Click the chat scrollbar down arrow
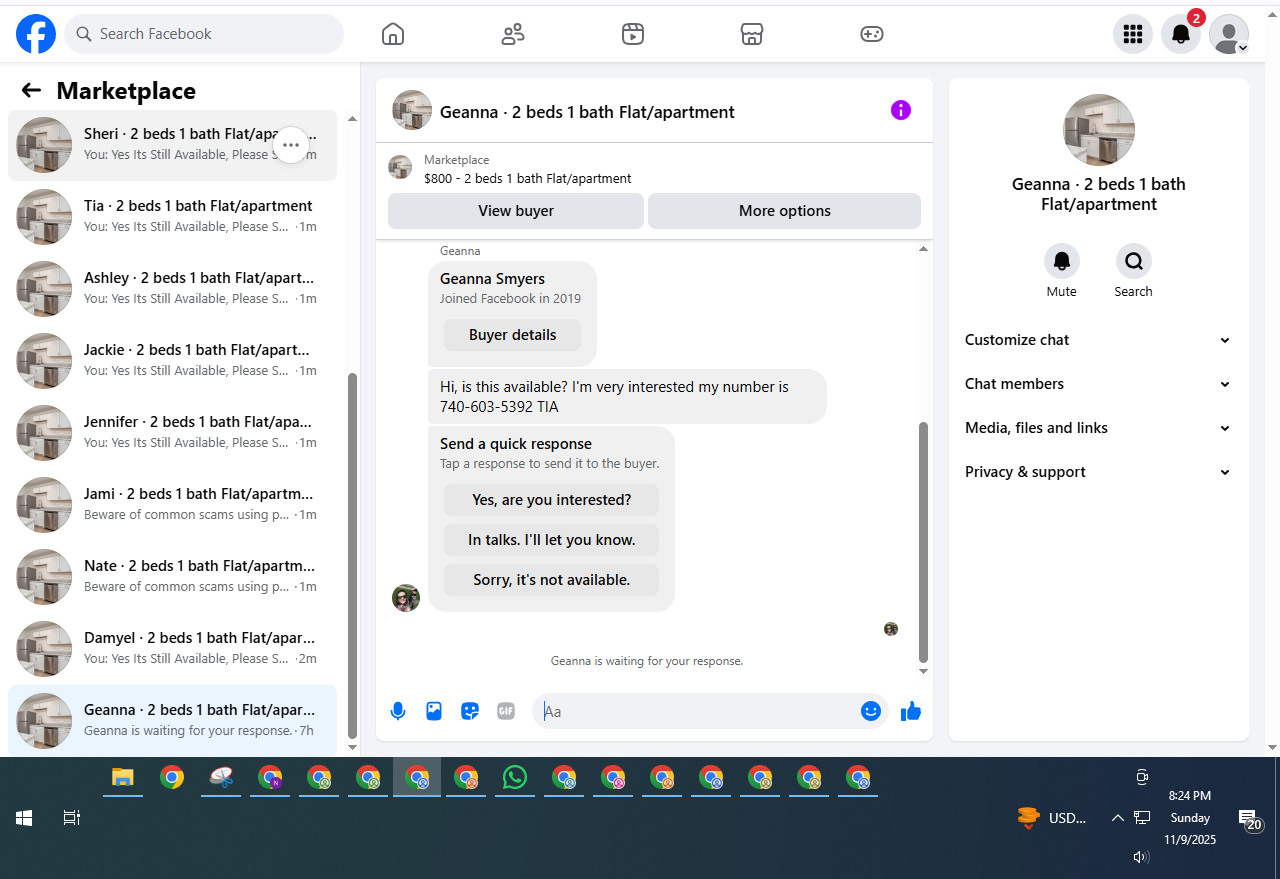 [x=923, y=671]
